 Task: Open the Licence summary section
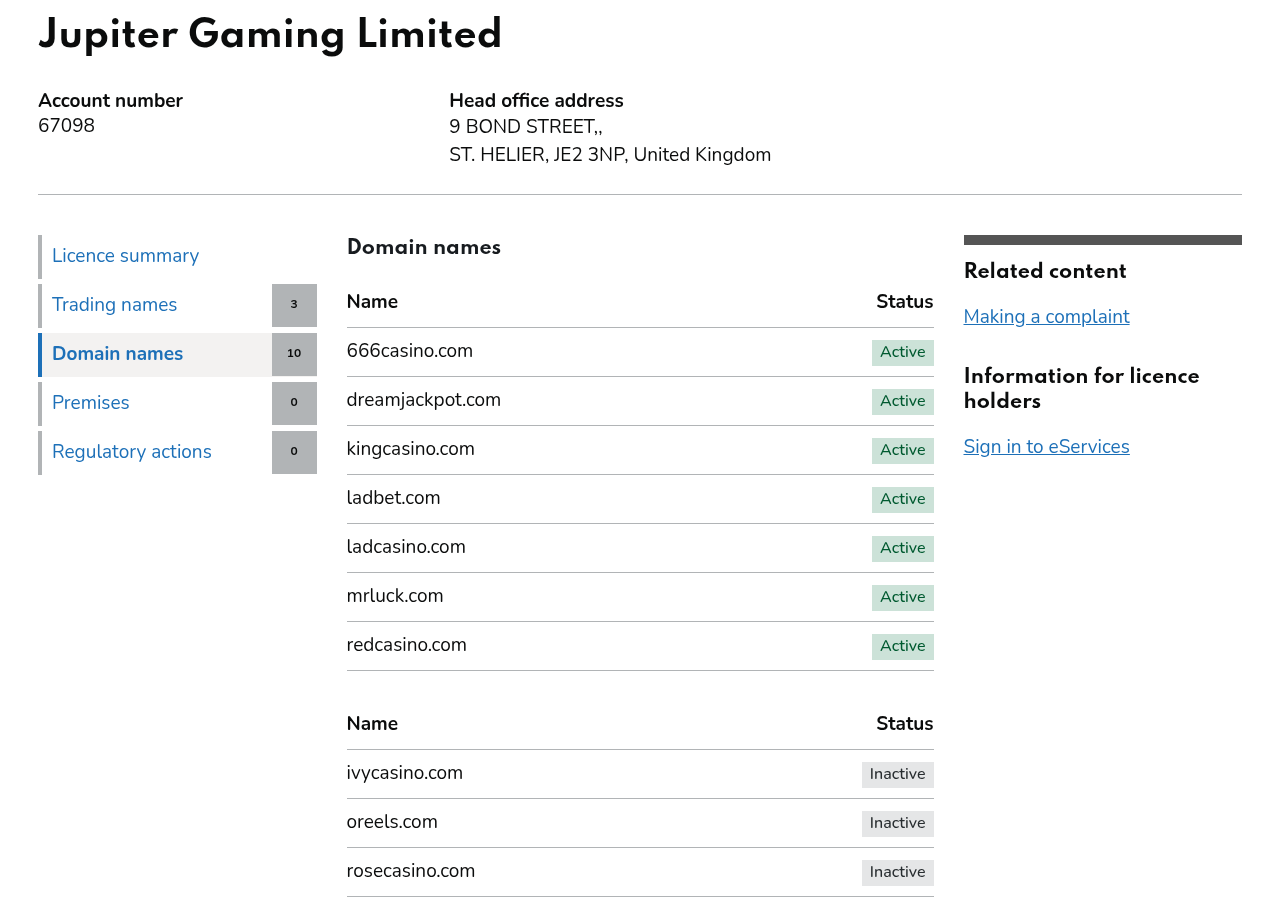(126, 256)
